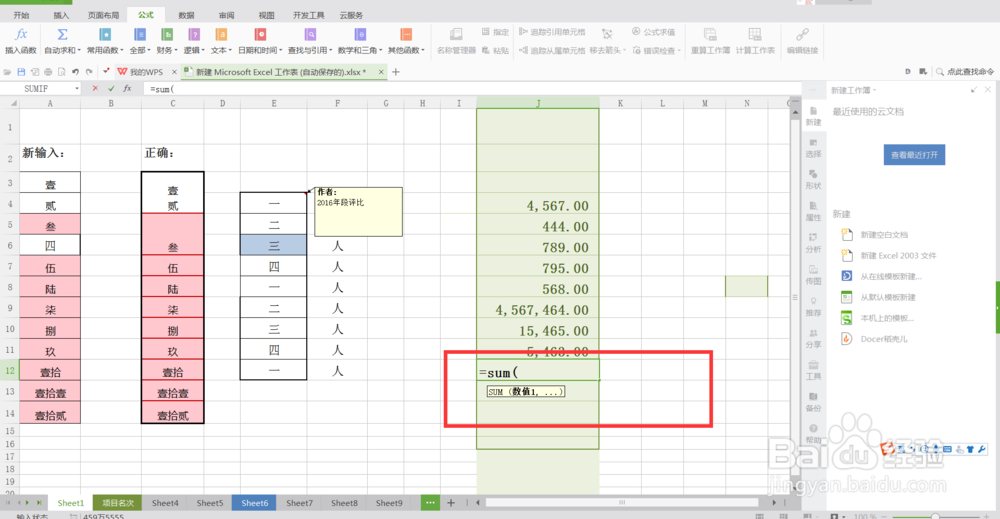Switch to the 页面布局 (Page Layout) ribbon tab
Viewport: 1000px width, 519px height.
click(103, 15)
